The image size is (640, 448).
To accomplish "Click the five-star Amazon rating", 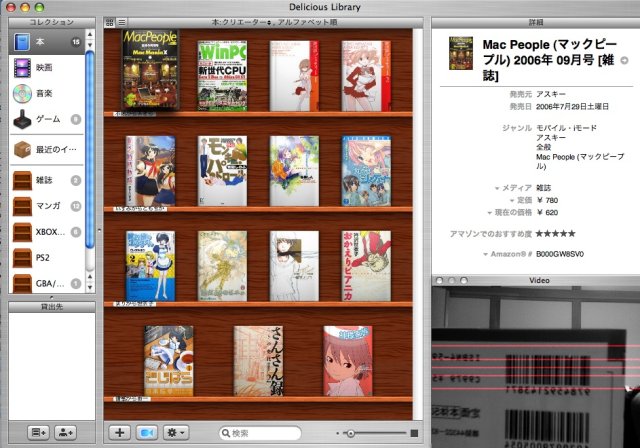I will pyautogui.click(x=556, y=234).
